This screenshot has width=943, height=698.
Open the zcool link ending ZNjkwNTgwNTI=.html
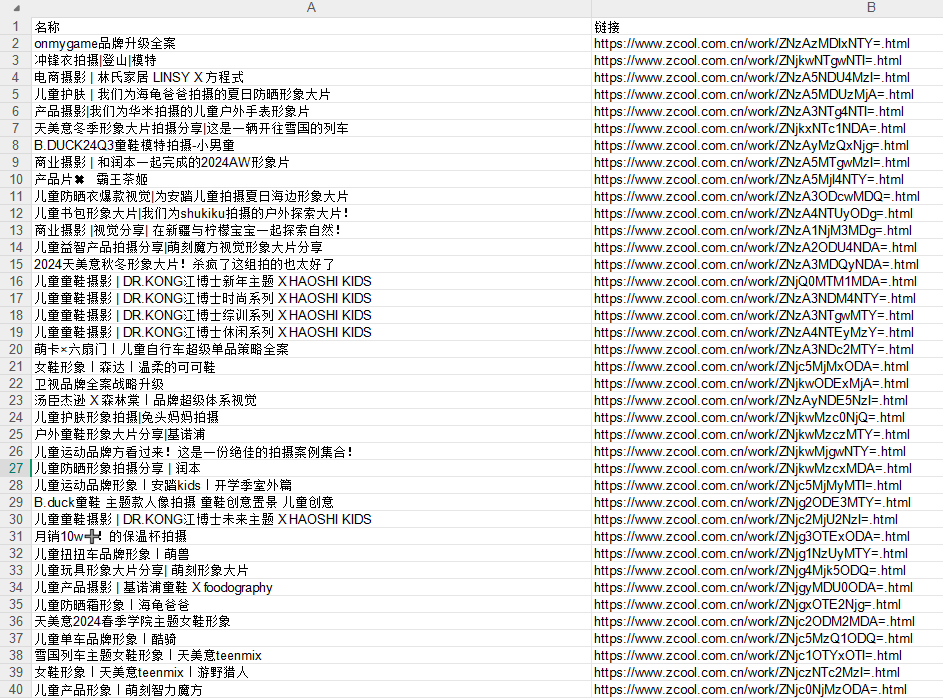[748, 60]
